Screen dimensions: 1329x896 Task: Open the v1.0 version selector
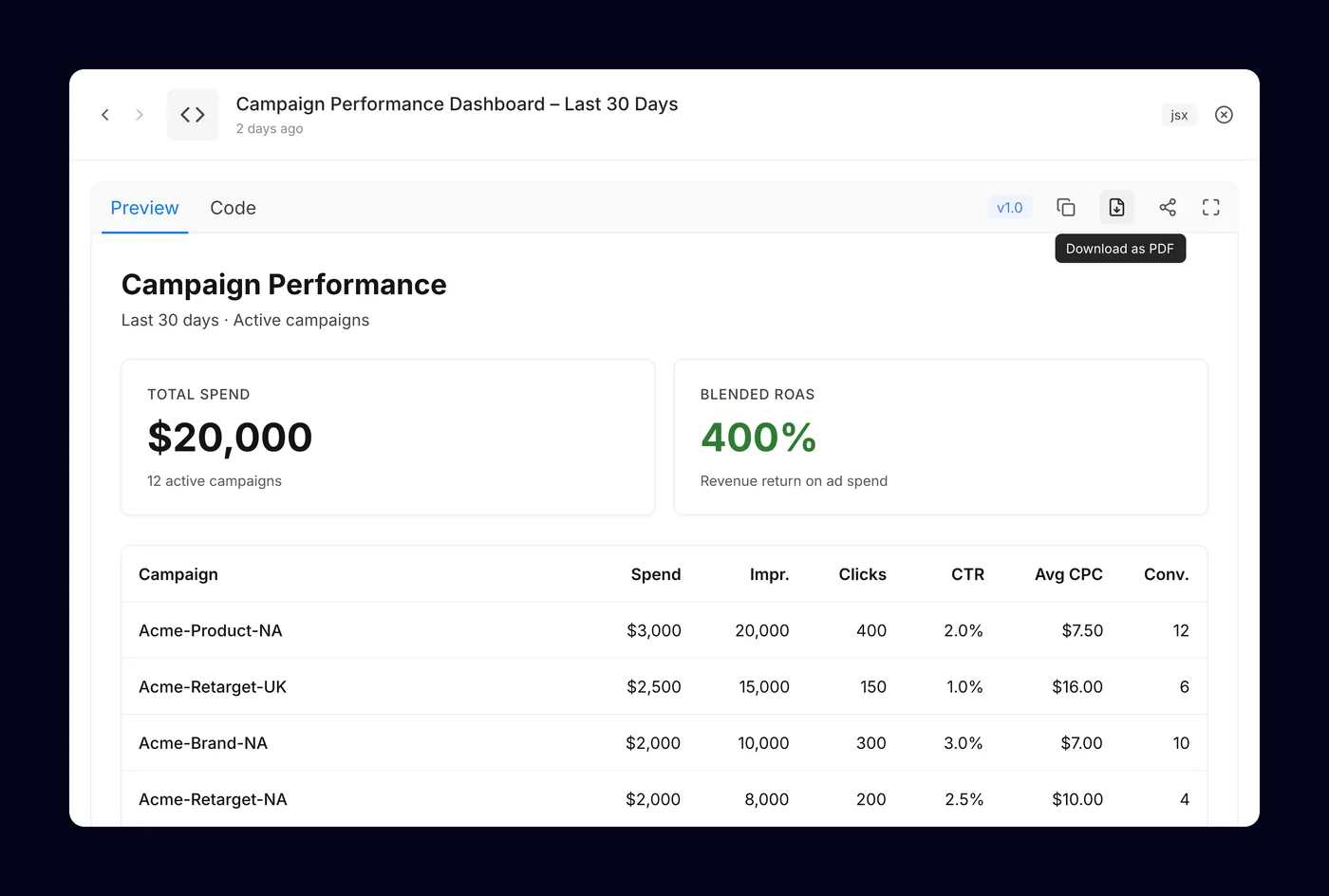pos(1009,208)
